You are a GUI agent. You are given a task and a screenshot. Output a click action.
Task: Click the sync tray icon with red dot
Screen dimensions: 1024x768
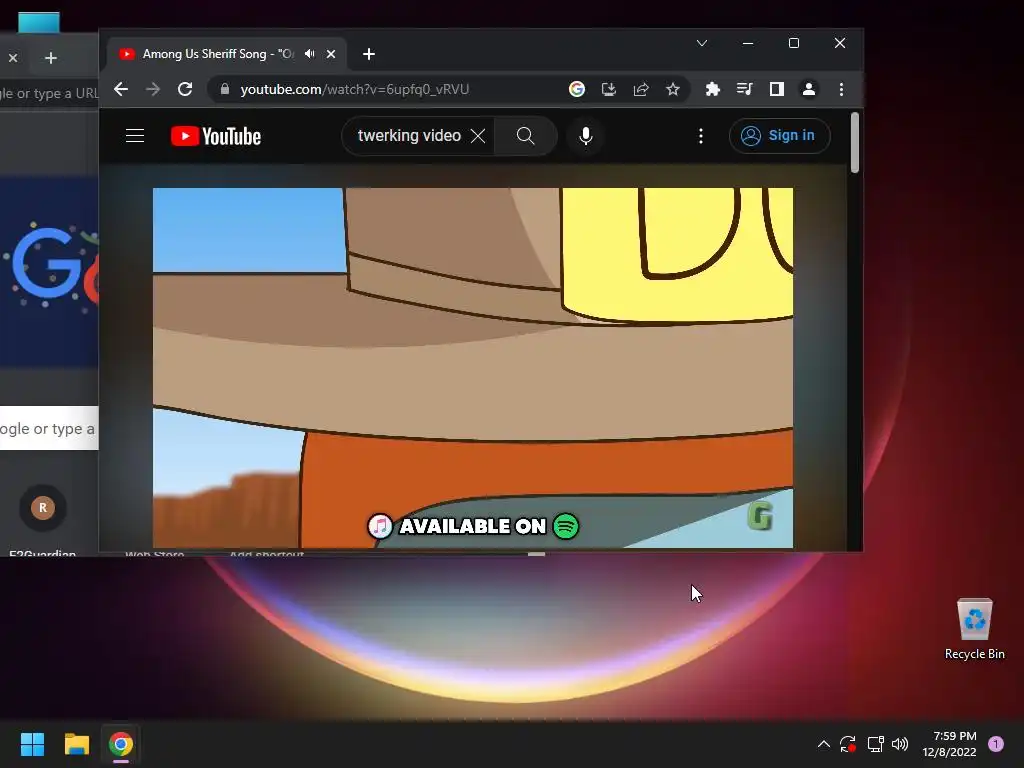point(848,744)
